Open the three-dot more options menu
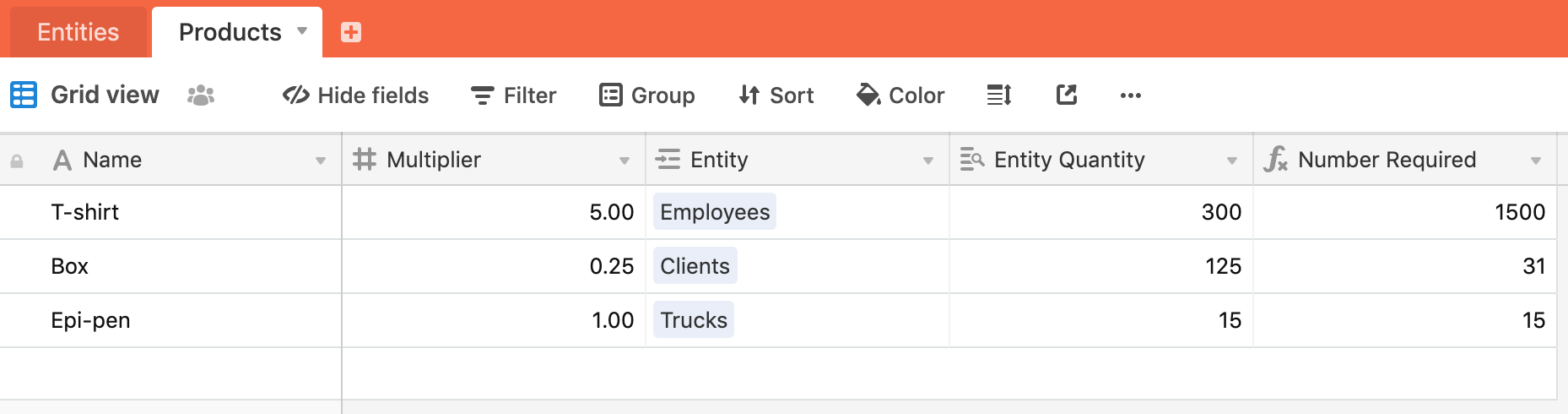 click(1131, 95)
